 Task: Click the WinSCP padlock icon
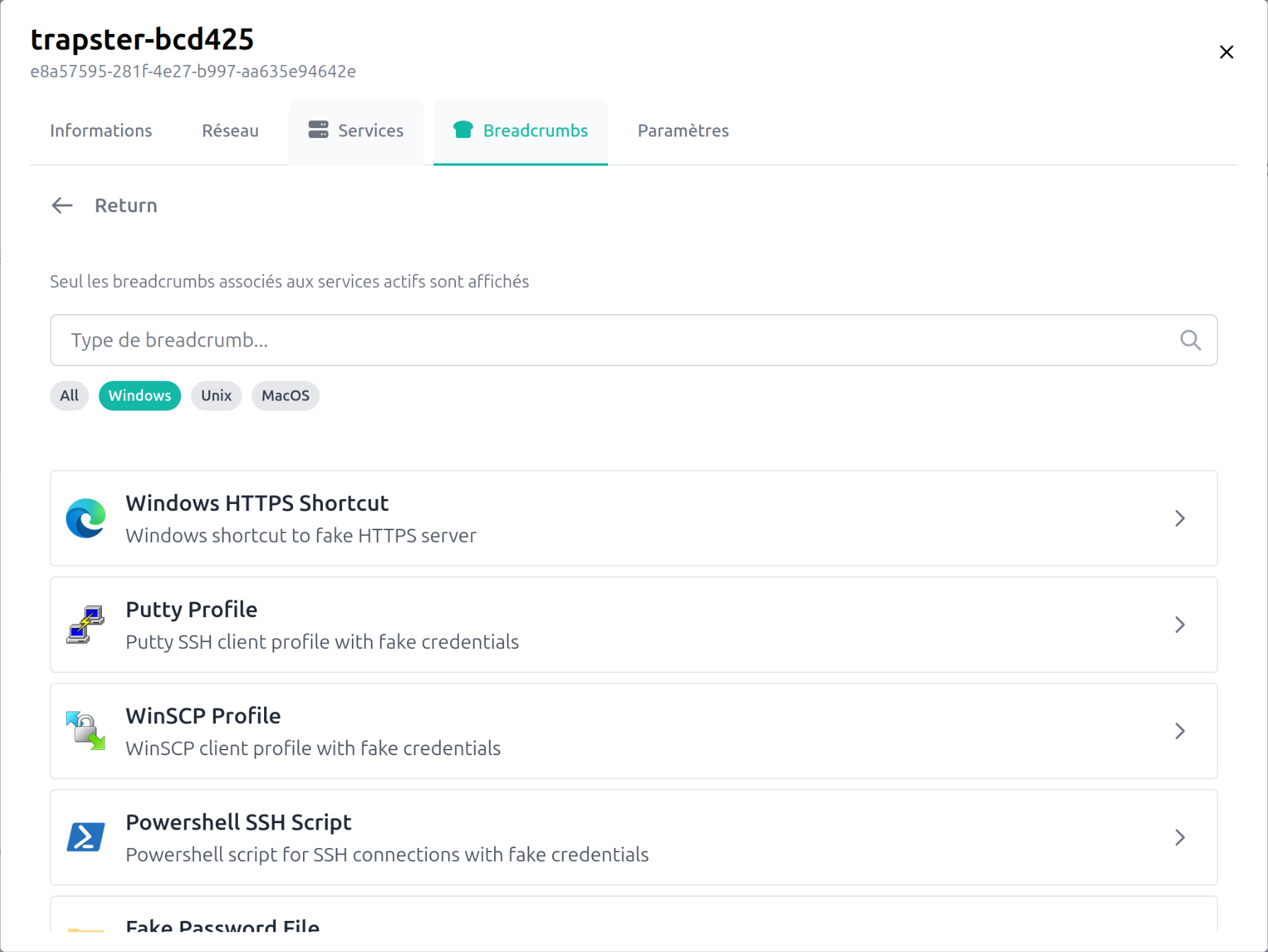click(86, 730)
